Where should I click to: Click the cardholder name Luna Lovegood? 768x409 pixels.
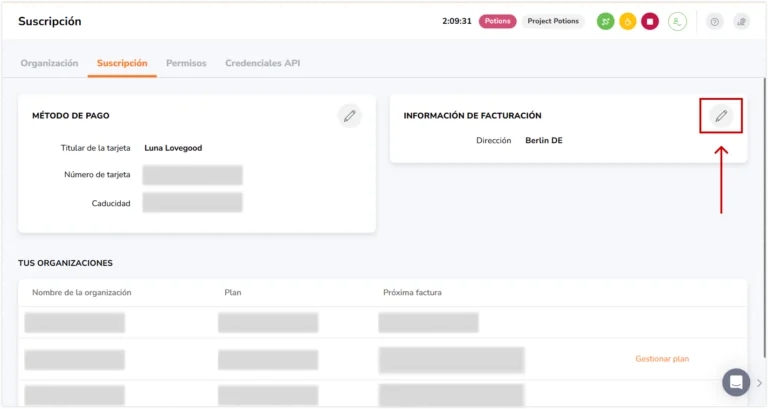tap(173, 148)
